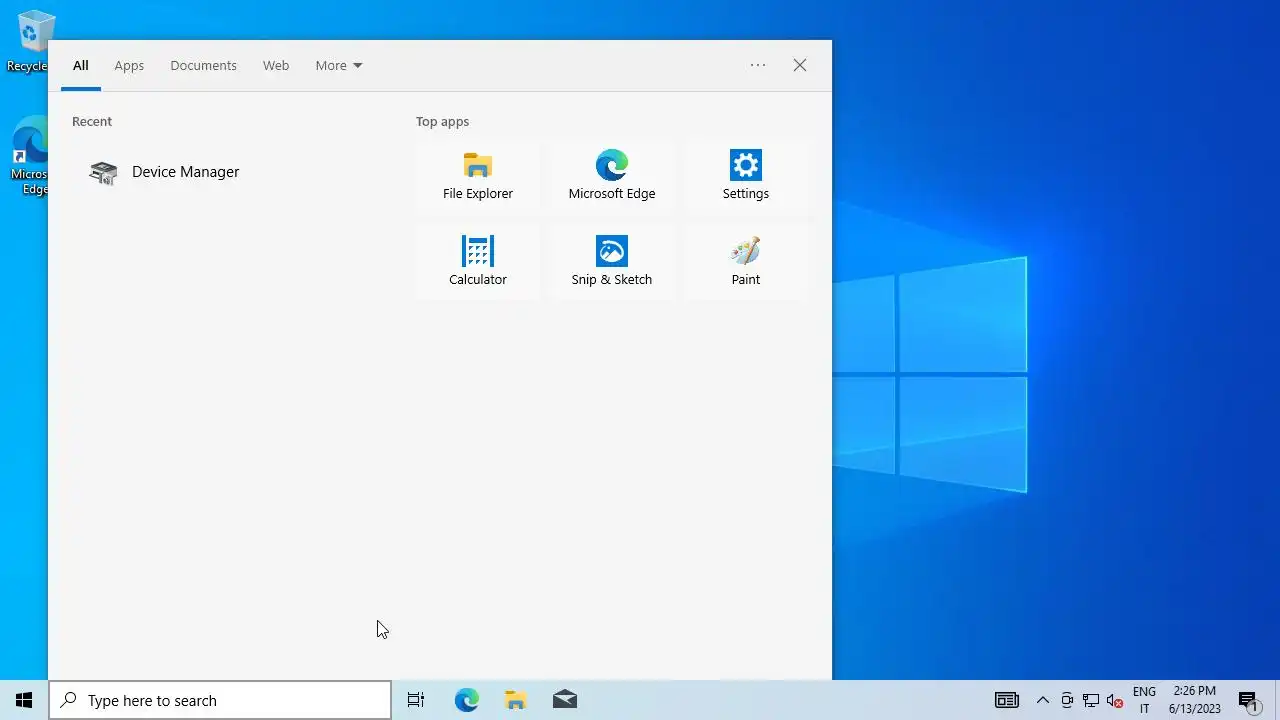Viewport: 1280px width, 720px height.
Task: Launch Microsoft Edge from Top apps
Action: [612, 175]
